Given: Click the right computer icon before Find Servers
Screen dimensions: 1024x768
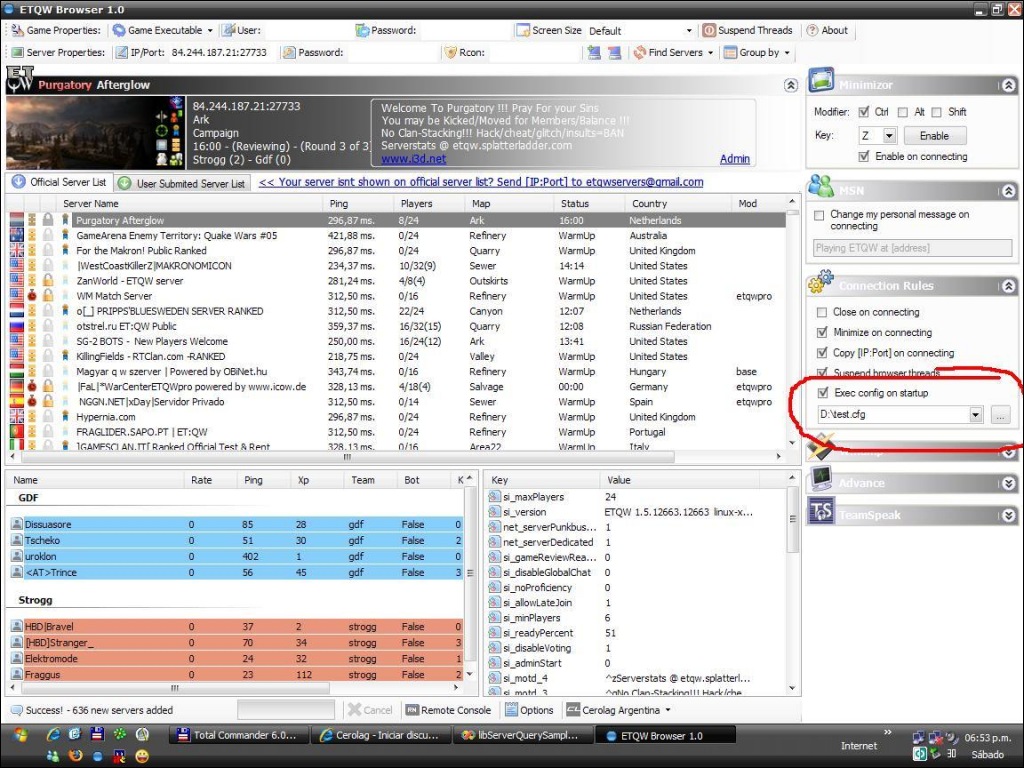Looking at the screenshot, I should tap(615, 52).
